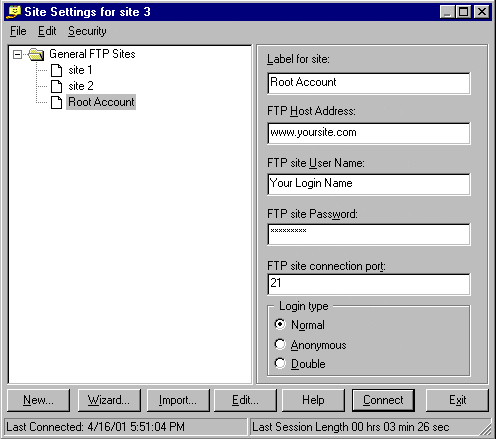Click the document icon beside site 1

[56, 70]
